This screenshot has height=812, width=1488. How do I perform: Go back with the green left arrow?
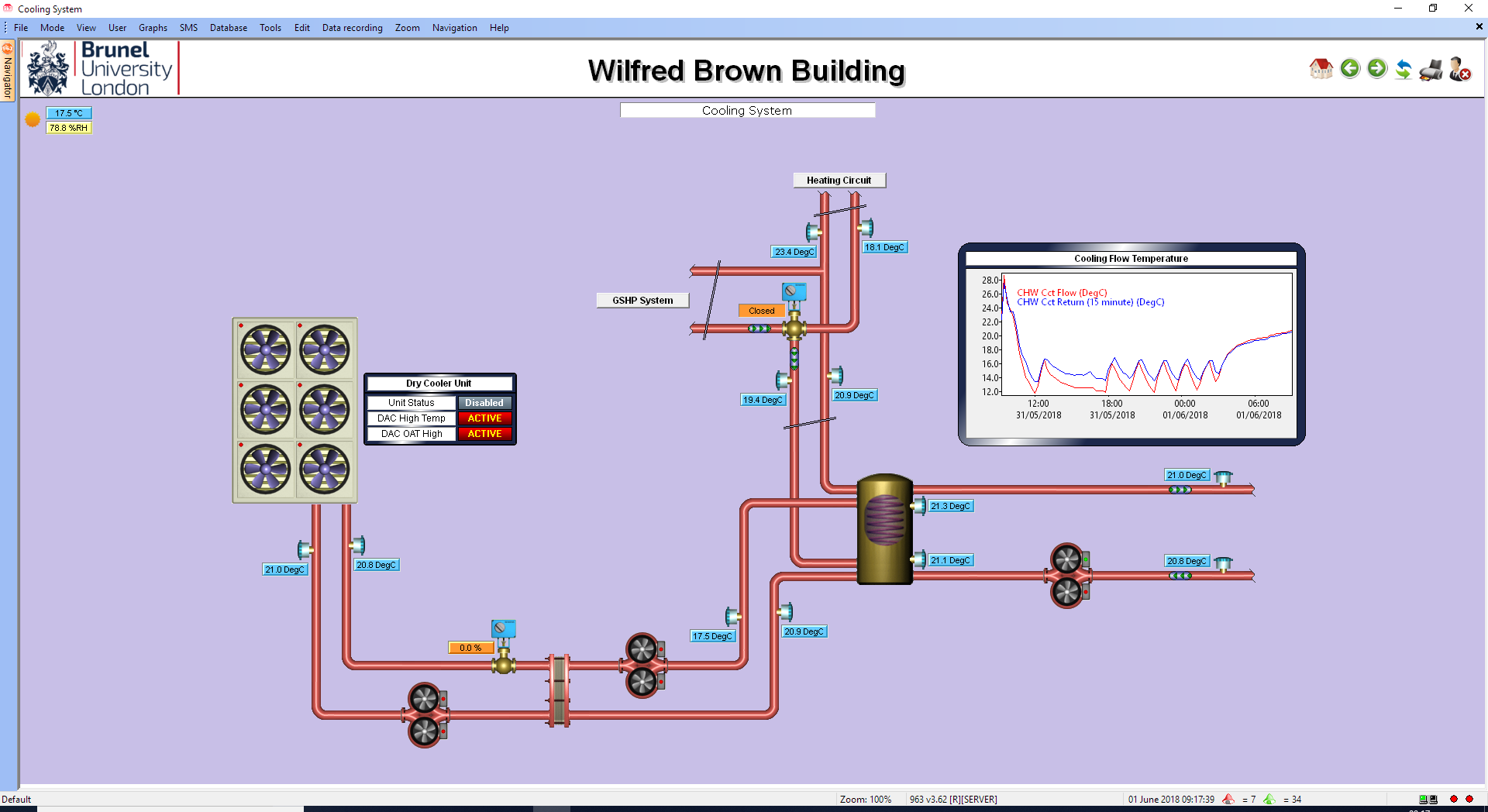coord(1350,69)
